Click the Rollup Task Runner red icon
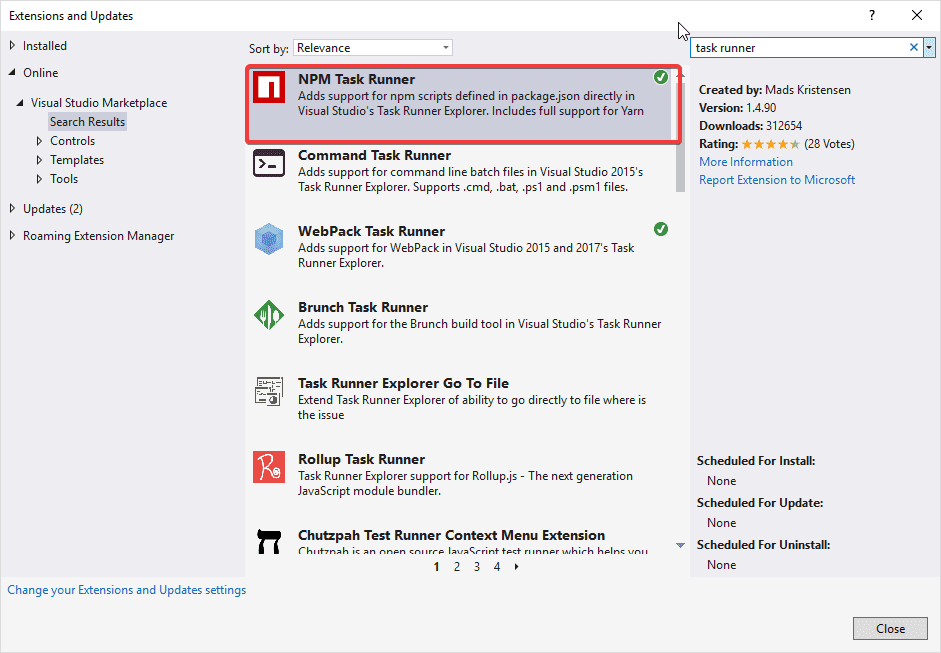The height and width of the screenshot is (653, 941). point(268,468)
